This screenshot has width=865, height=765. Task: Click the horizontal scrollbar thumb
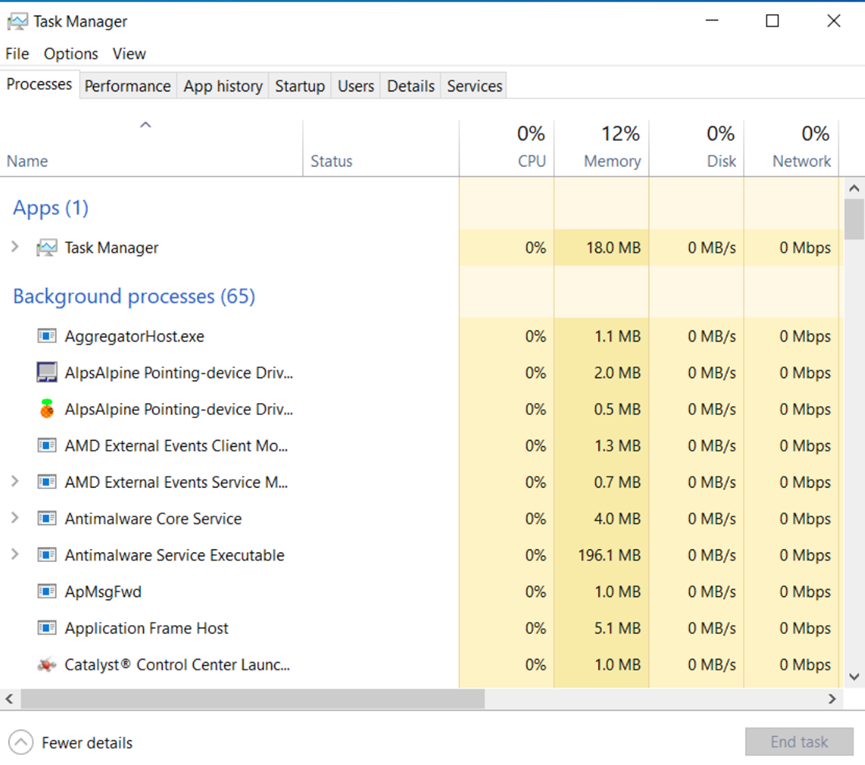click(x=253, y=699)
